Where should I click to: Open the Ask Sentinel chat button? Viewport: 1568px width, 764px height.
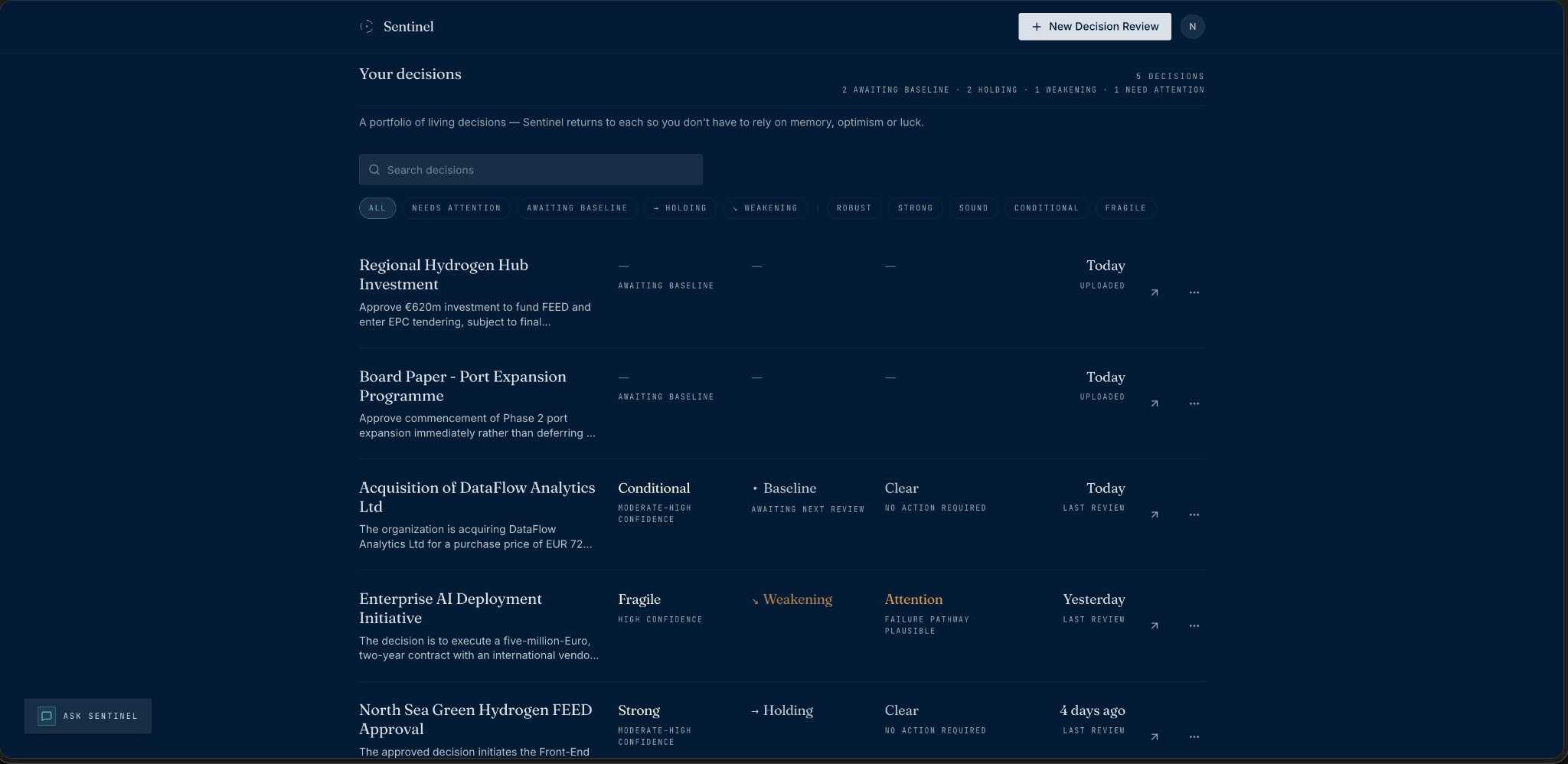coord(88,716)
